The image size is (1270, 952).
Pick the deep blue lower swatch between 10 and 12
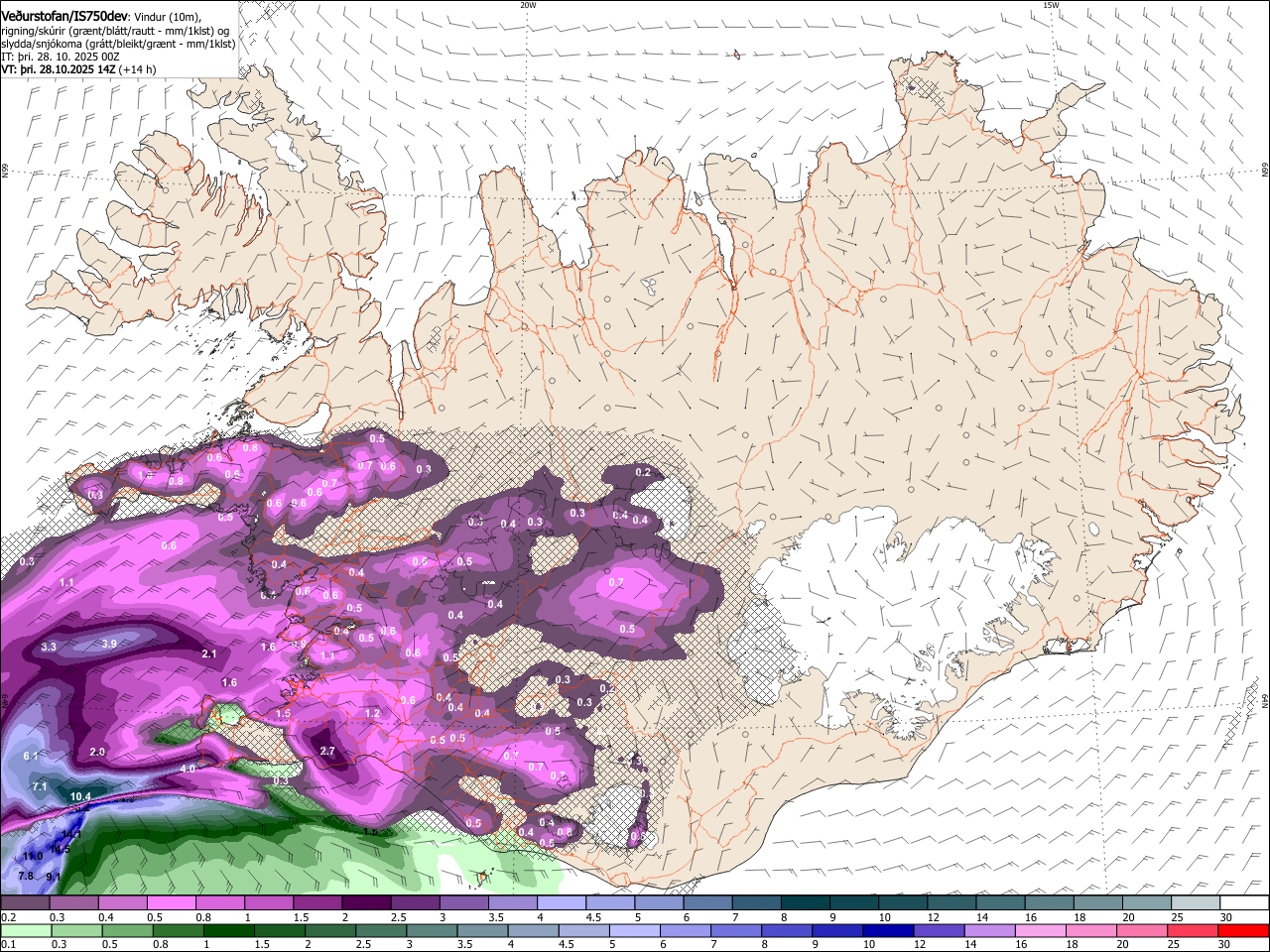tap(889, 931)
